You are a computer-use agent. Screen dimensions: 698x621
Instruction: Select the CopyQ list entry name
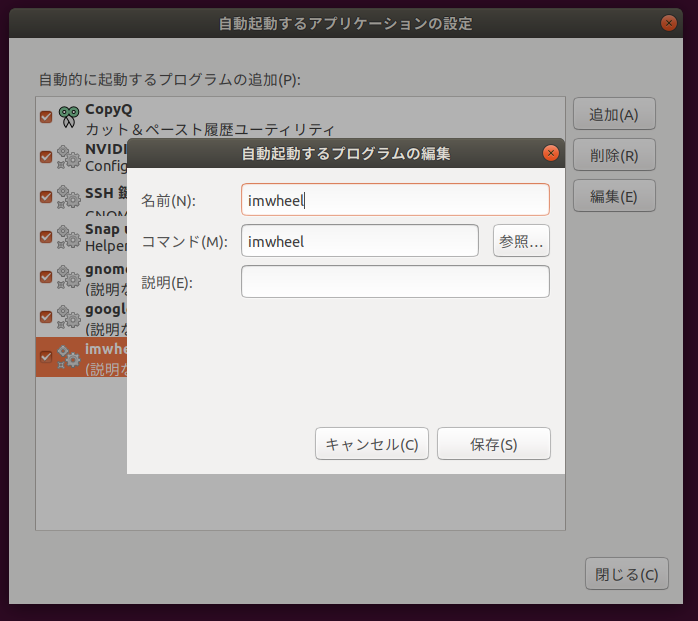[109, 109]
